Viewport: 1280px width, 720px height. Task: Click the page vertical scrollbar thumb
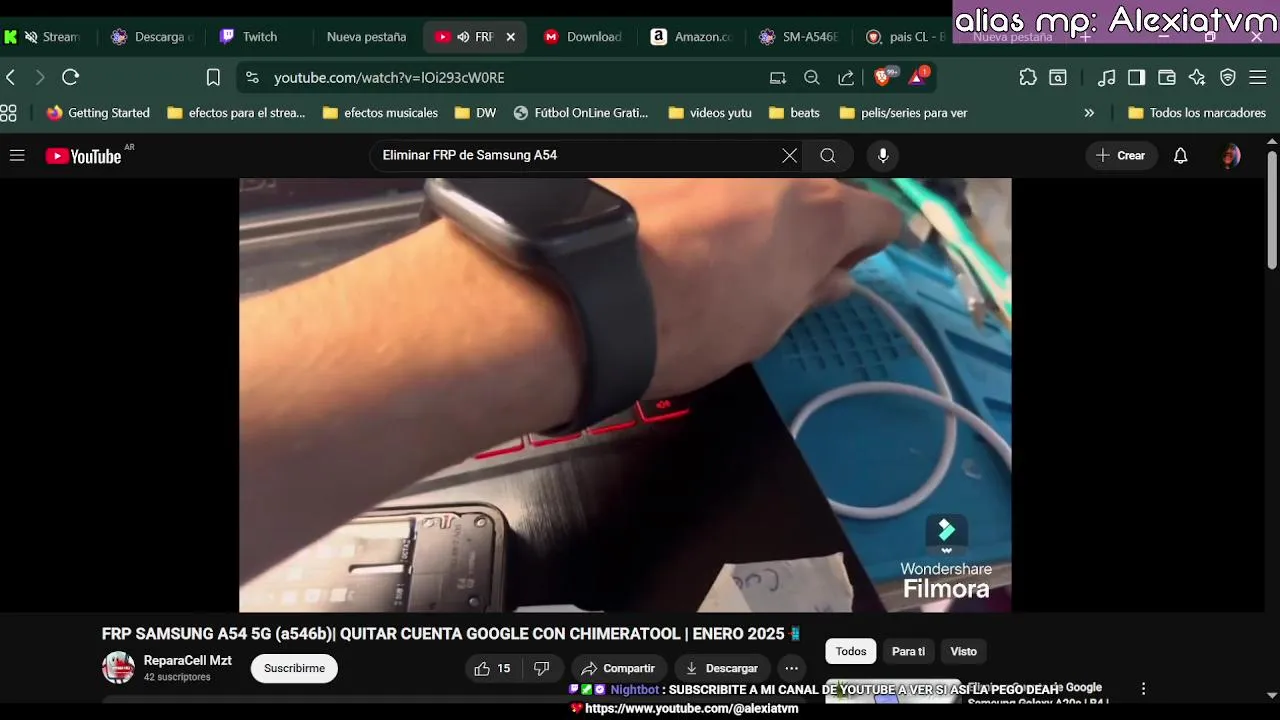1272,210
